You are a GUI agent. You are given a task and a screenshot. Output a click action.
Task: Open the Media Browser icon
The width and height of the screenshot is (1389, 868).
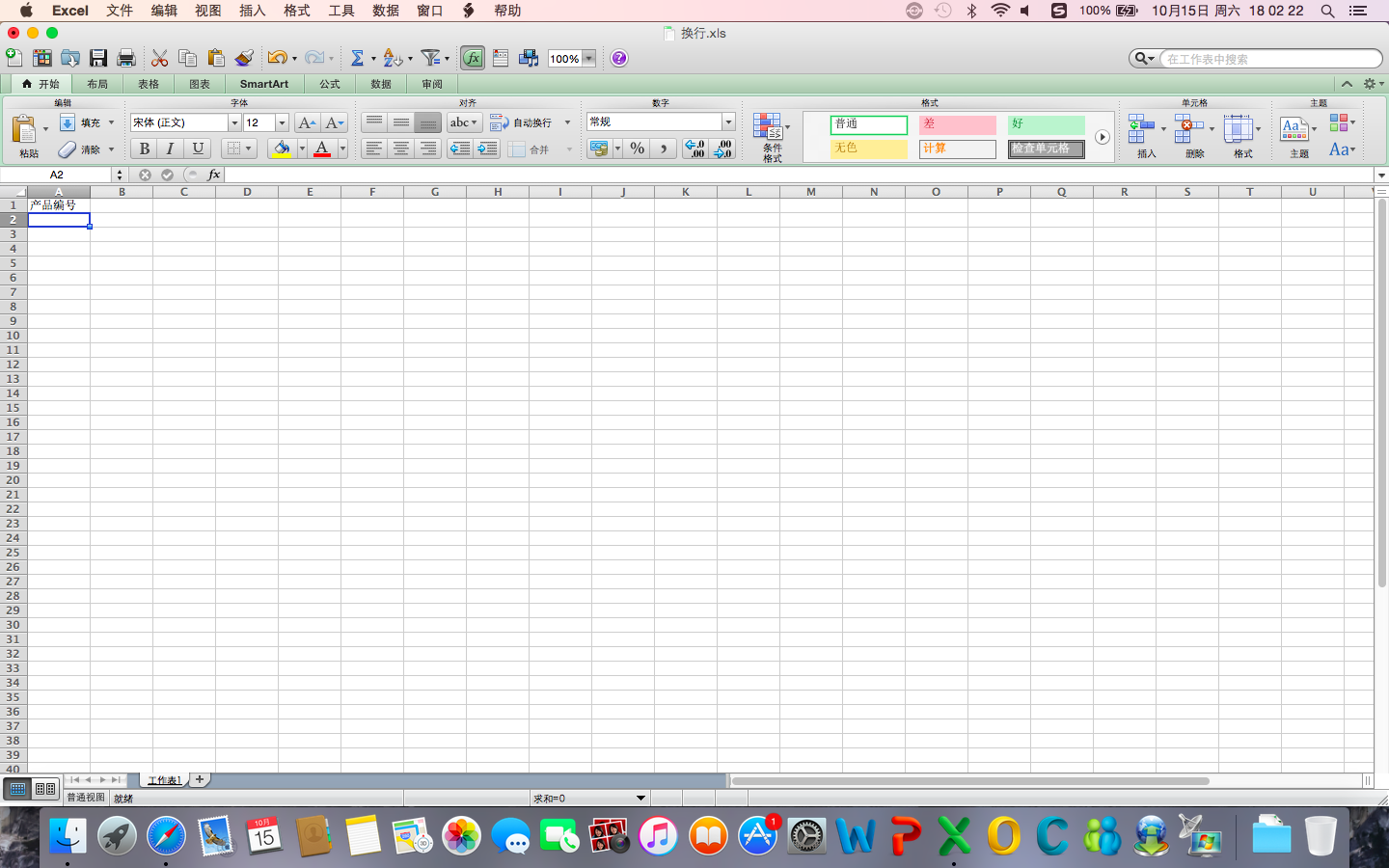click(x=529, y=58)
